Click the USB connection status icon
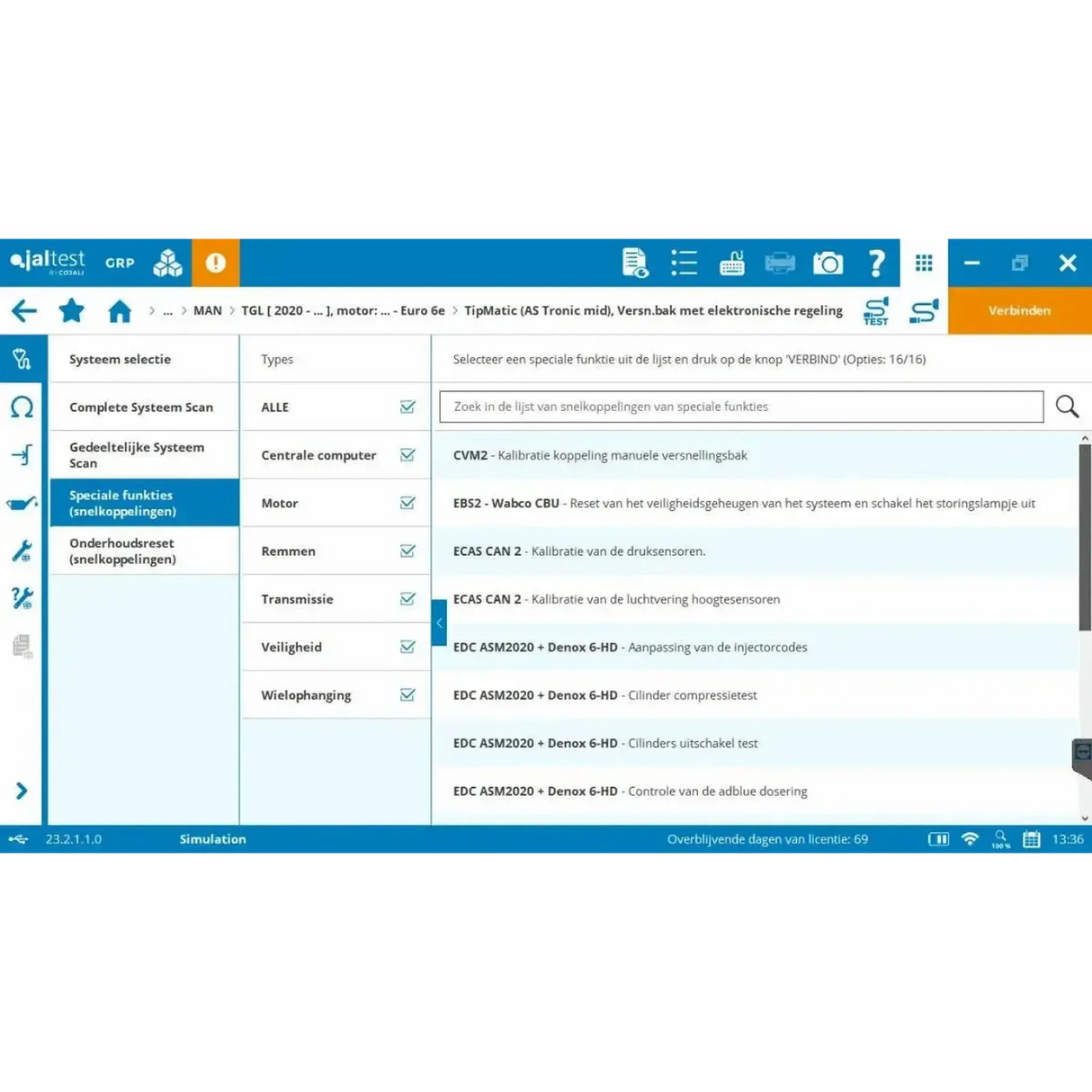The width and height of the screenshot is (1092, 1092). click(x=18, y=839)
